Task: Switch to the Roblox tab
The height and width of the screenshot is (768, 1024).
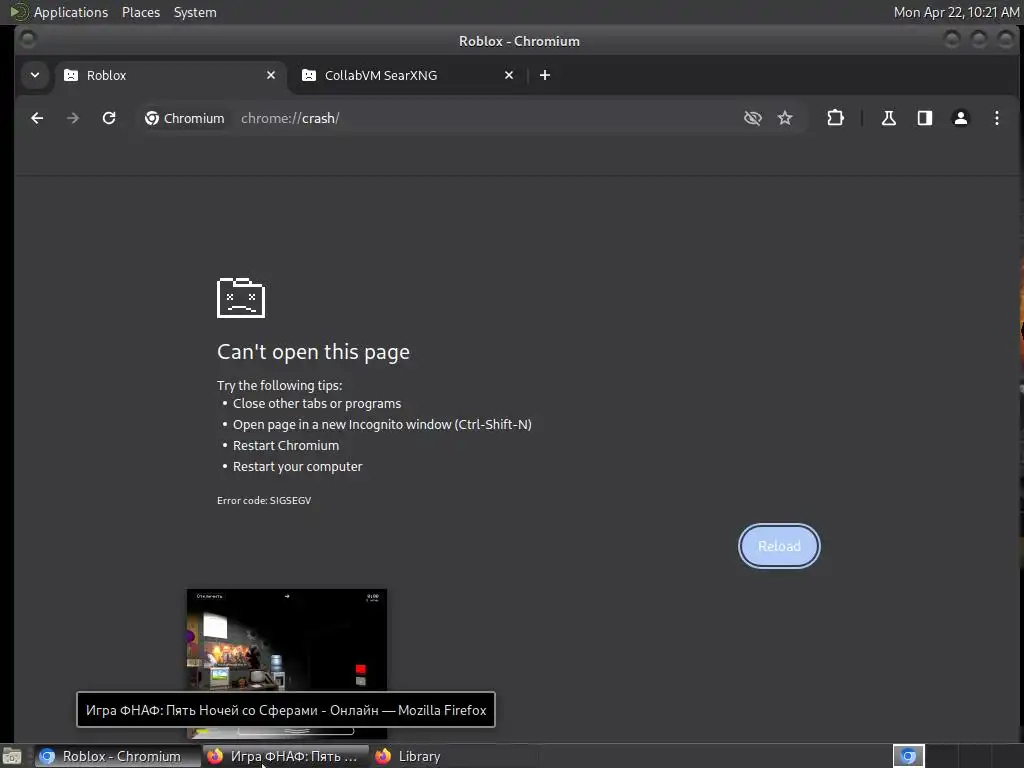Action: [170, 75]
